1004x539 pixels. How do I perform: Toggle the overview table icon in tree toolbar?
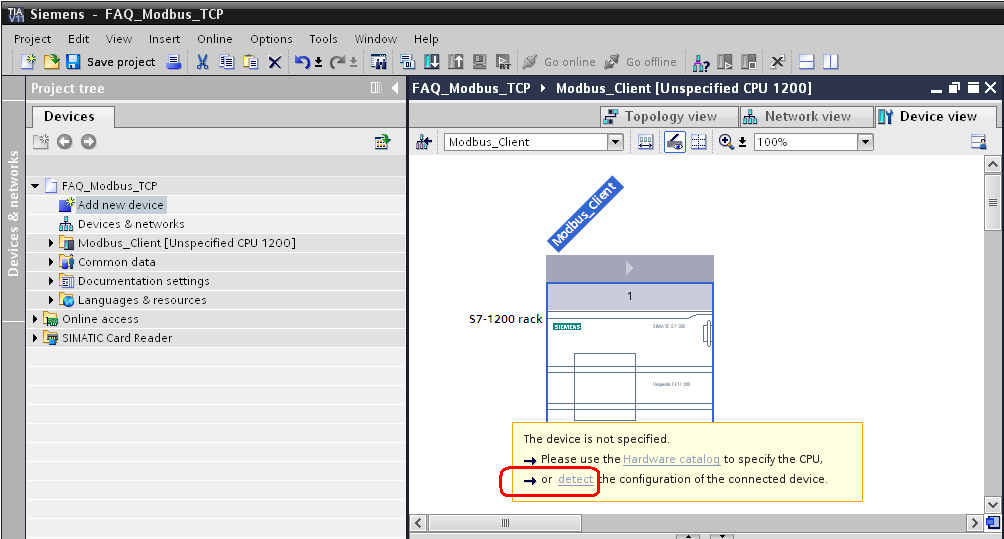tap(382, 141)
